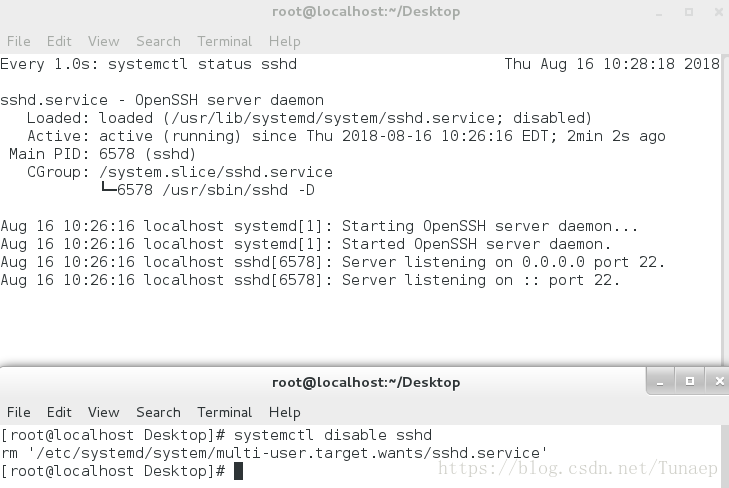Click the 'Active: active (running)' line
The height and width of the screenshot is (488, 729).
[x=346, y=136]
